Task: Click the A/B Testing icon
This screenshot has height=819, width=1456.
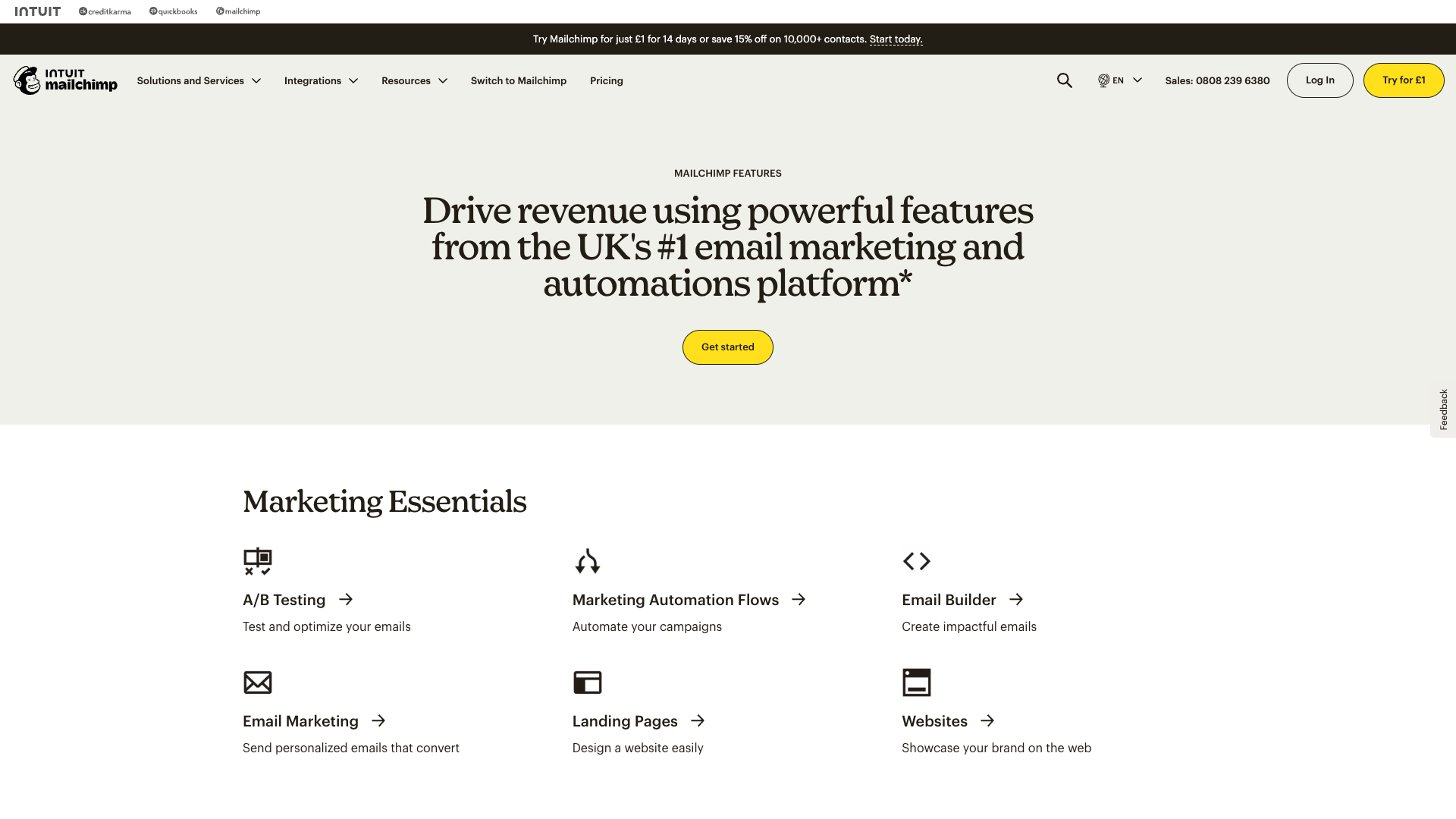Action: click(257, 561)
